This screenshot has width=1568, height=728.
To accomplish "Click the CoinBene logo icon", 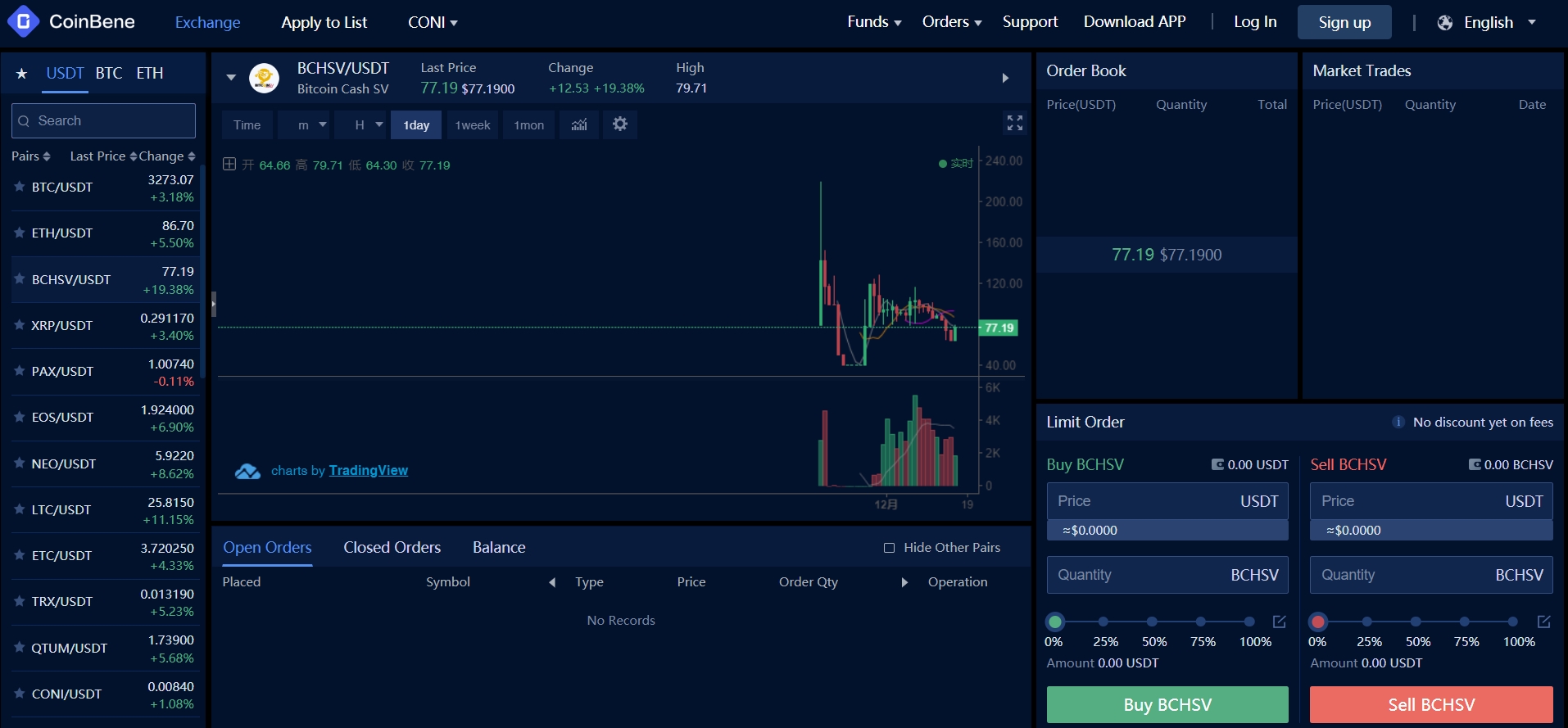I will tap(23, 22).
